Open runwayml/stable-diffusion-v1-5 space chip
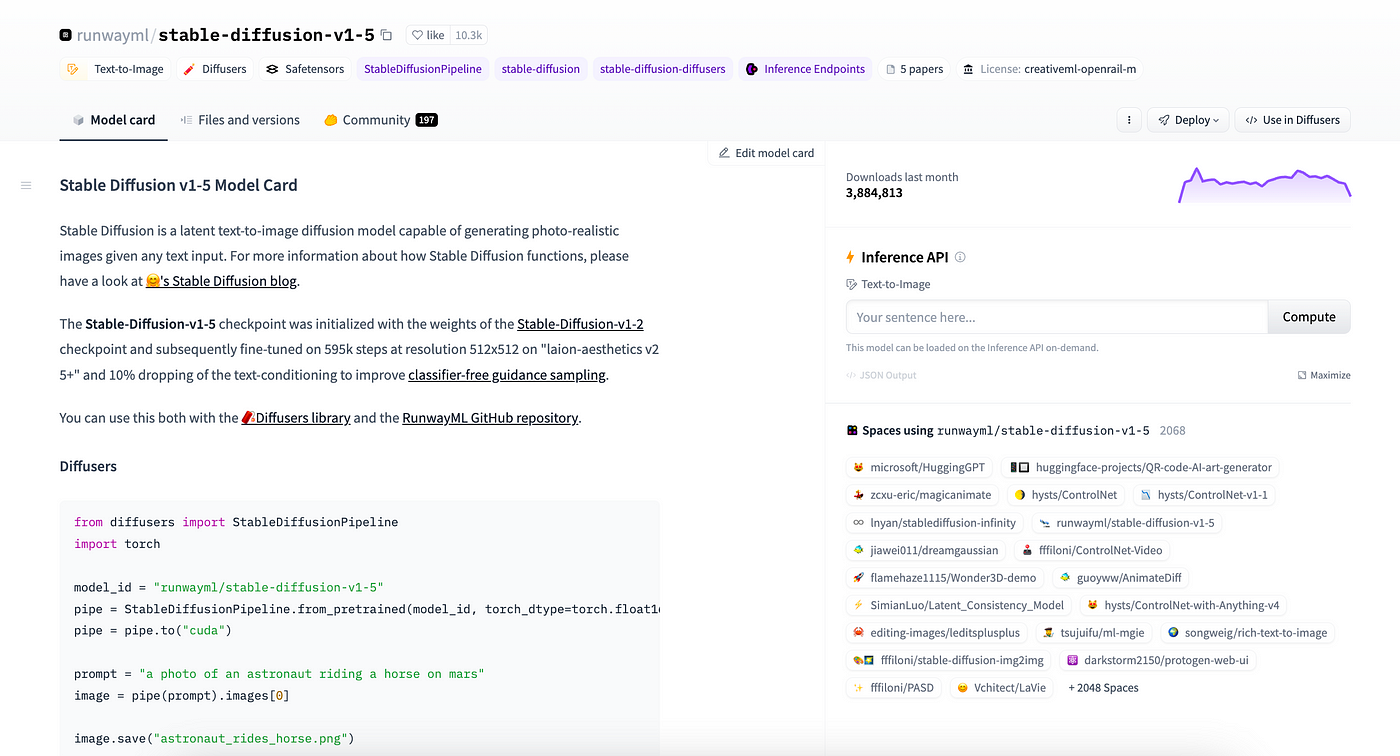Screen dimensions: 1400x756 click(1127, 522)
